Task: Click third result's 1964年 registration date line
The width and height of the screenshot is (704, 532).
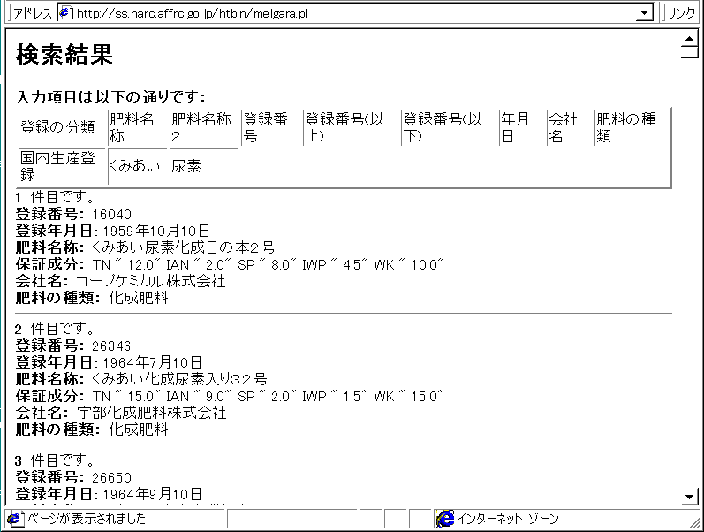Action: [x=109, y=494]
